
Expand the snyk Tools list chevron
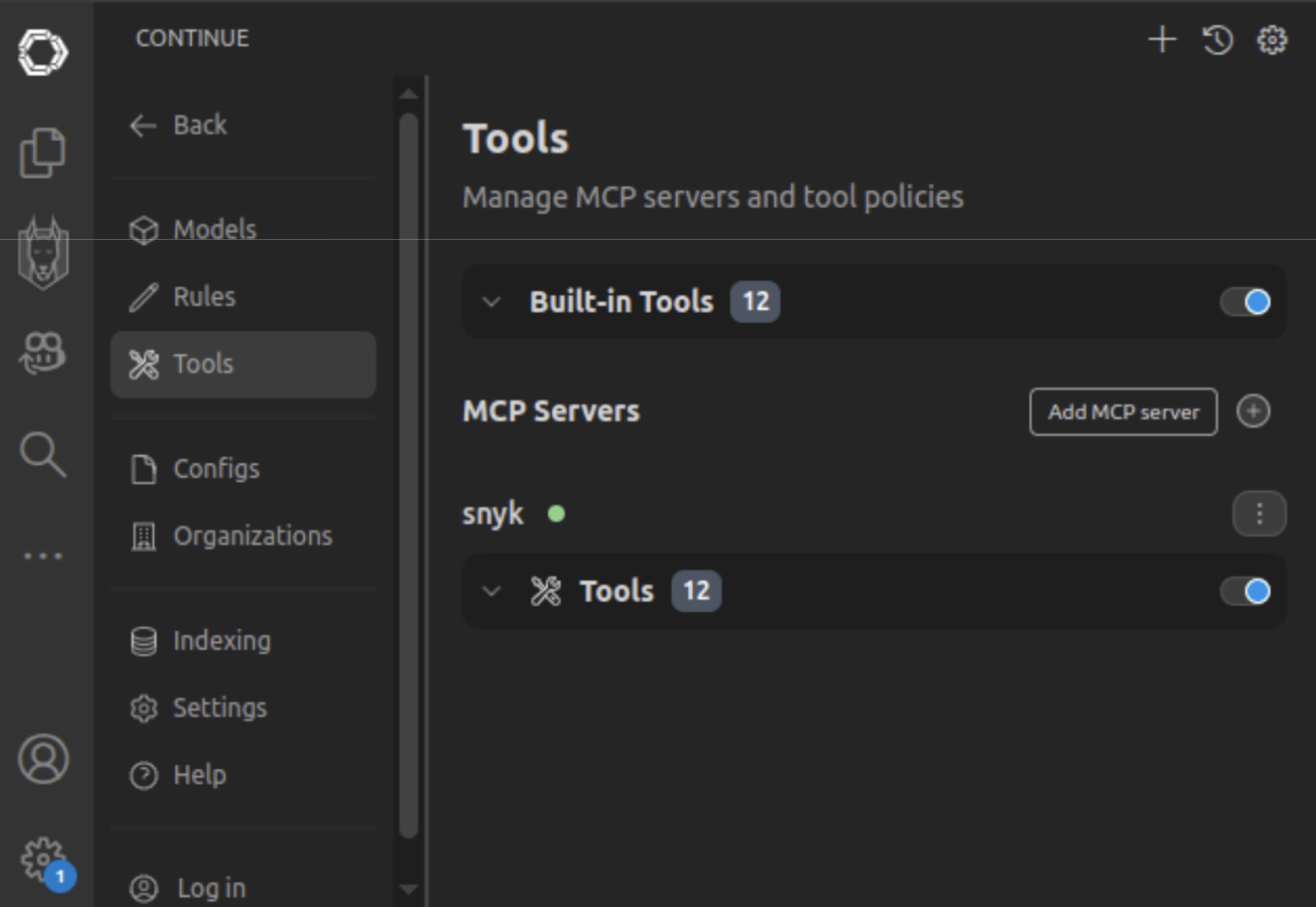coord(491,592)
